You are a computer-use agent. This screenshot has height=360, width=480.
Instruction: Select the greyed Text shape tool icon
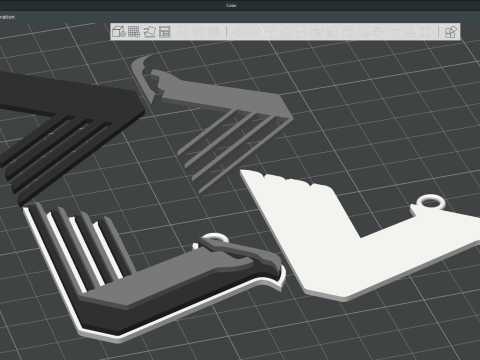pyautogui.click(x=363, y=32)
